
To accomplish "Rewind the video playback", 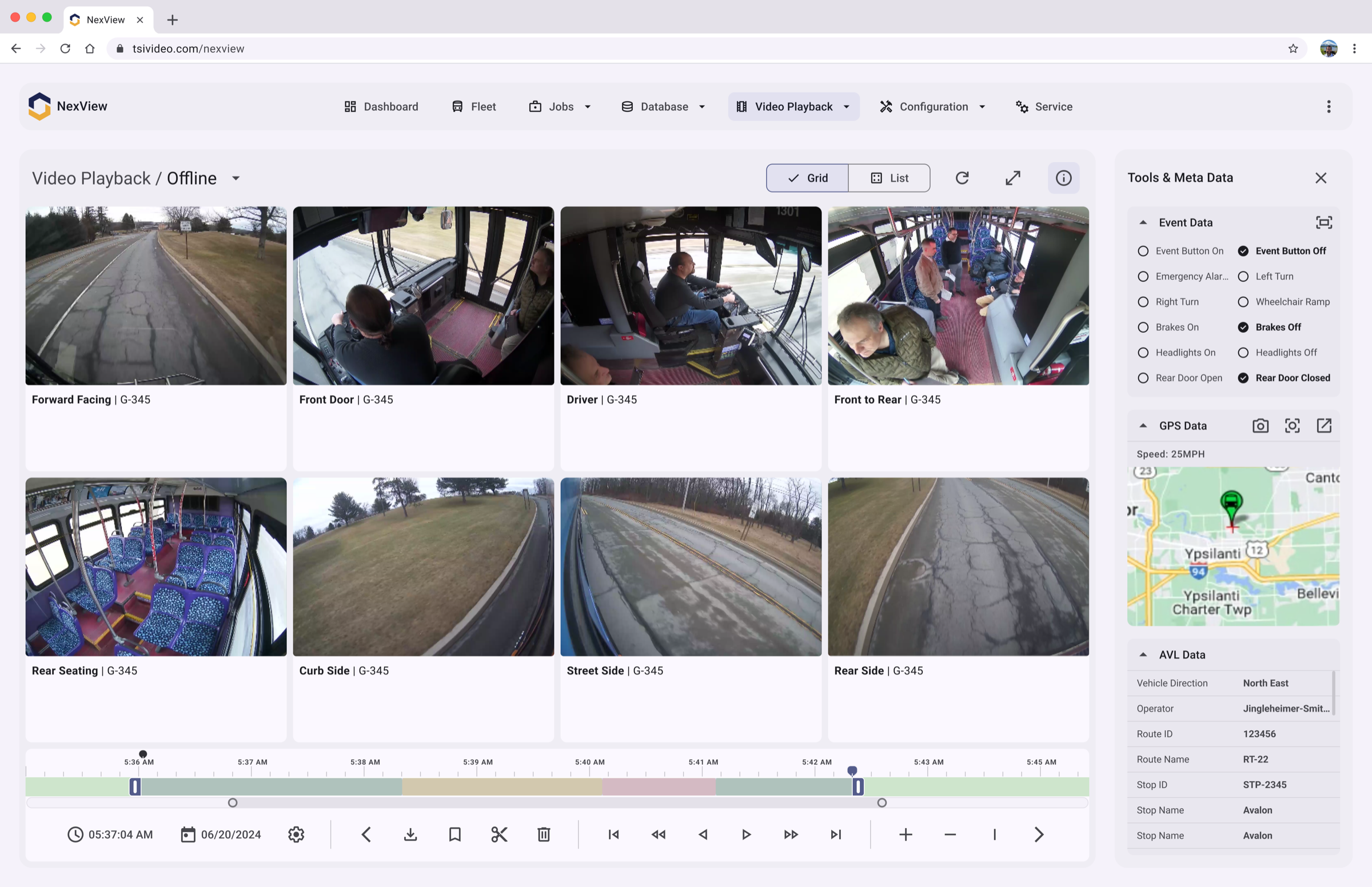I will 658,834.
